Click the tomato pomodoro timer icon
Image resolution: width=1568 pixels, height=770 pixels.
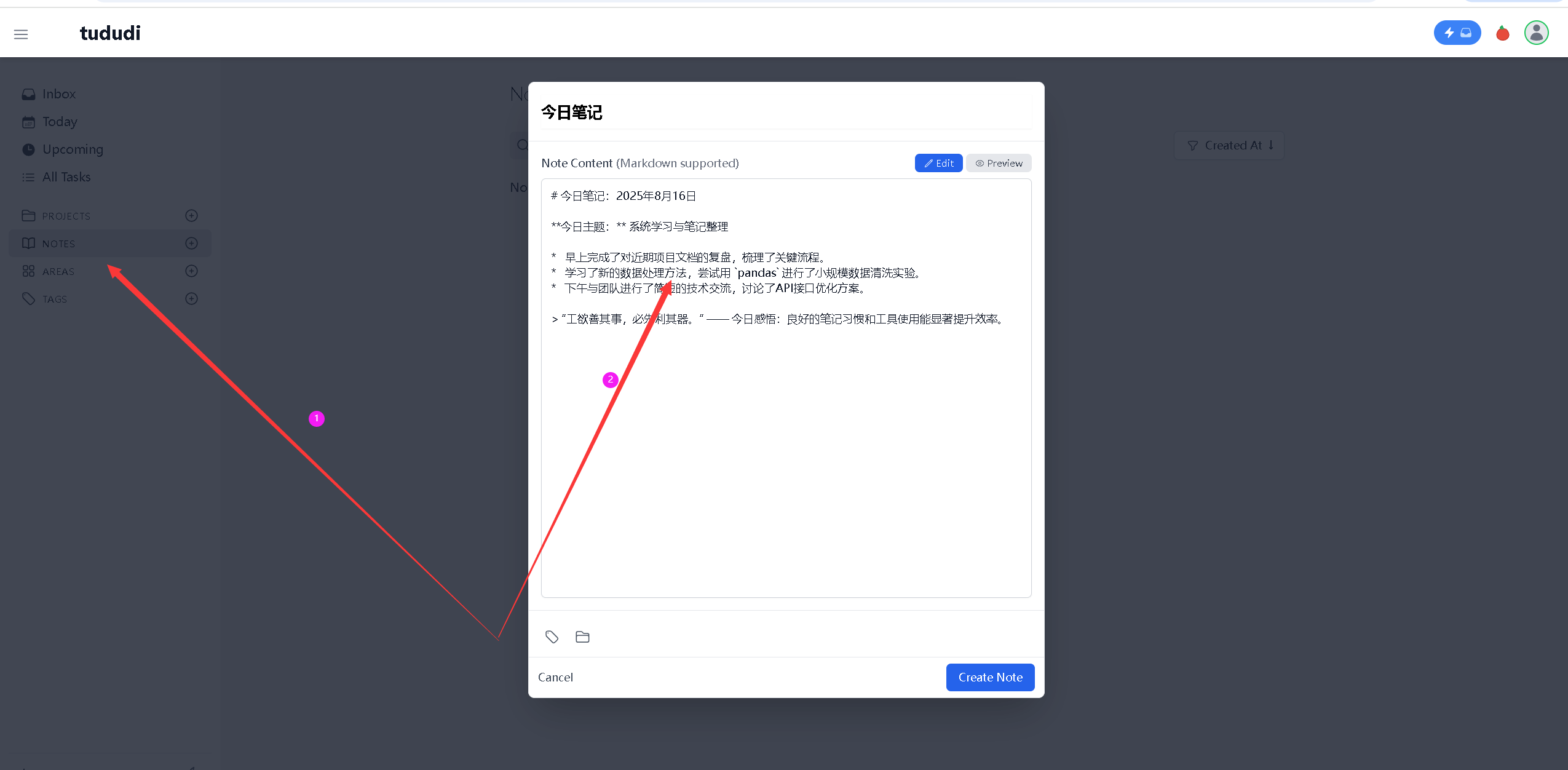point(1502,33)
